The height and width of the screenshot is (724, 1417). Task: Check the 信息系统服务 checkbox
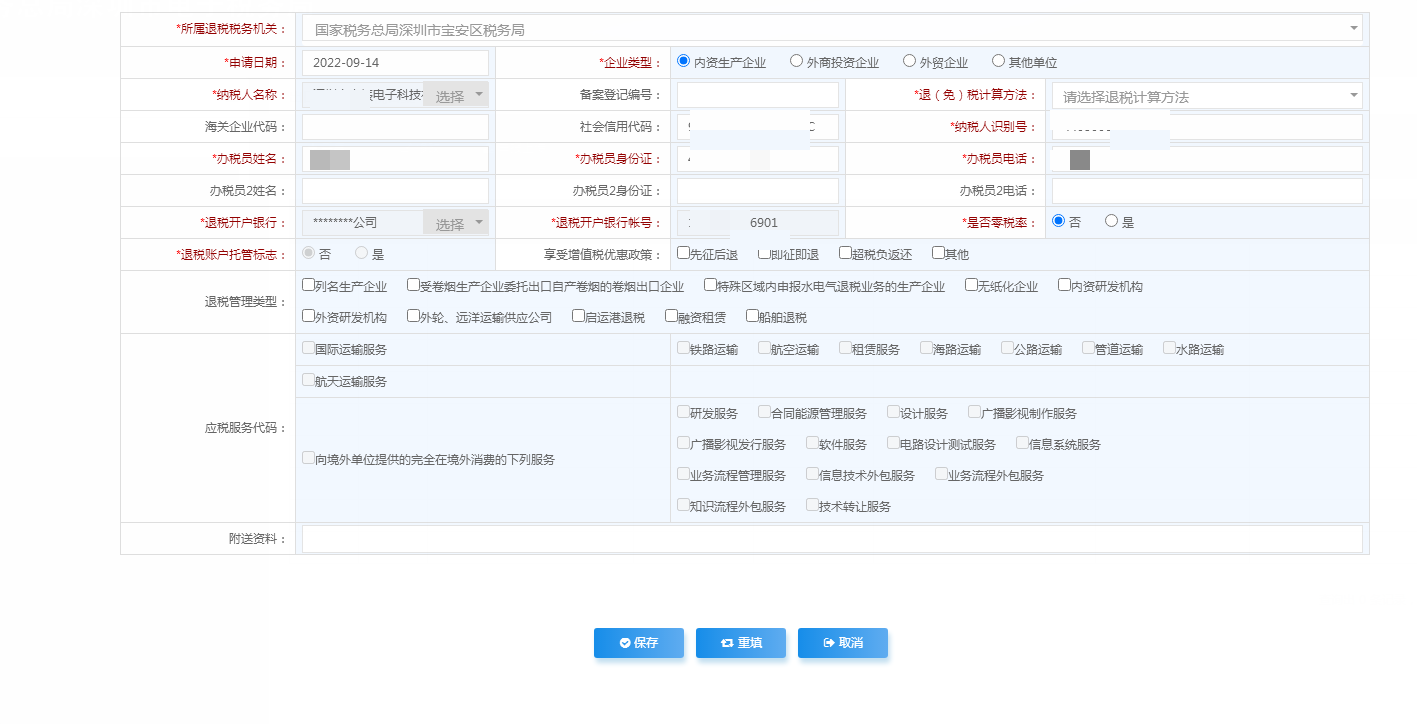[x=1022, y=443]
